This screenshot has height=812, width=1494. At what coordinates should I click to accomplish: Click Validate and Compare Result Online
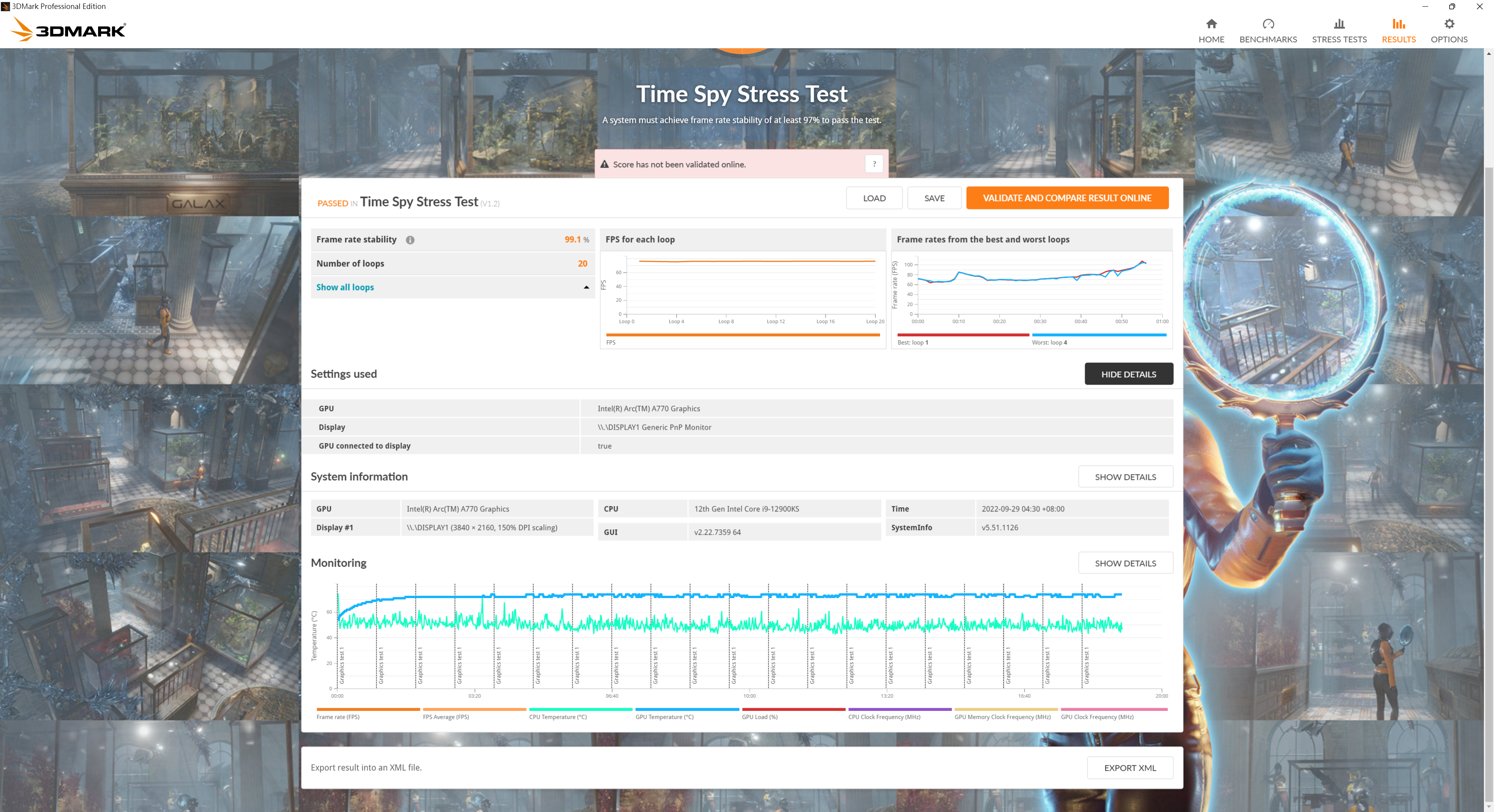click(1067, 198)
